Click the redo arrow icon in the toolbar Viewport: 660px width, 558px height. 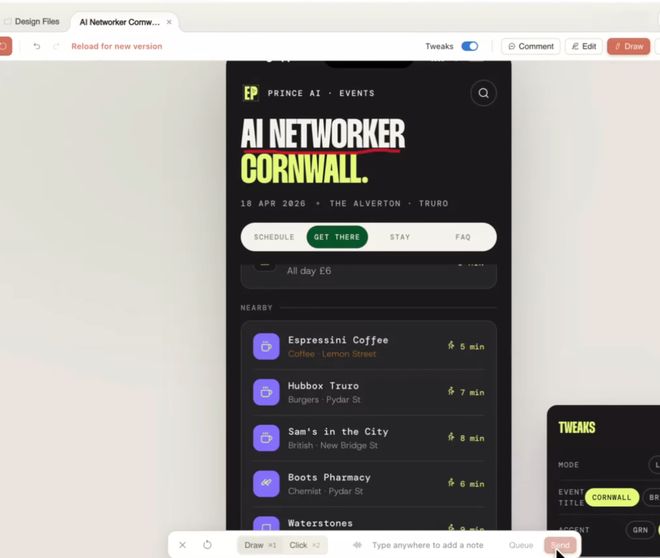tap(56, 46)
